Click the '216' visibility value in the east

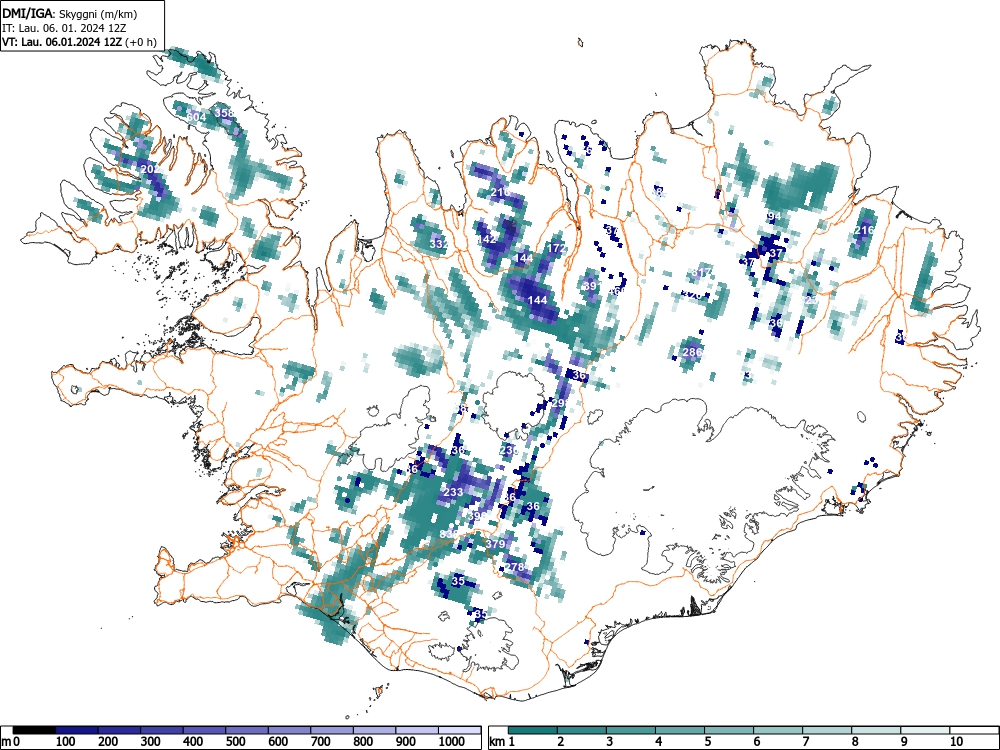[x=864, y=230]
